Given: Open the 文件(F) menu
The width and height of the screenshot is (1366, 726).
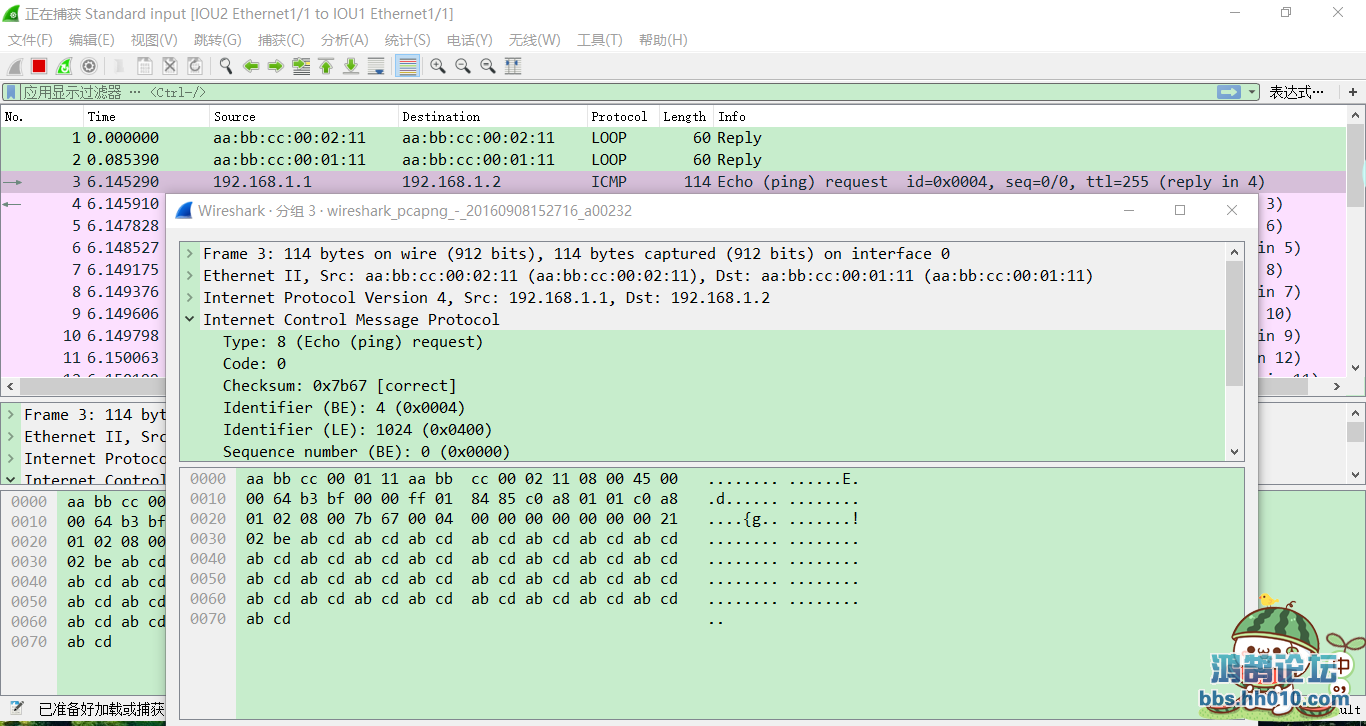Looking at the screenshot, I should 30,40.
